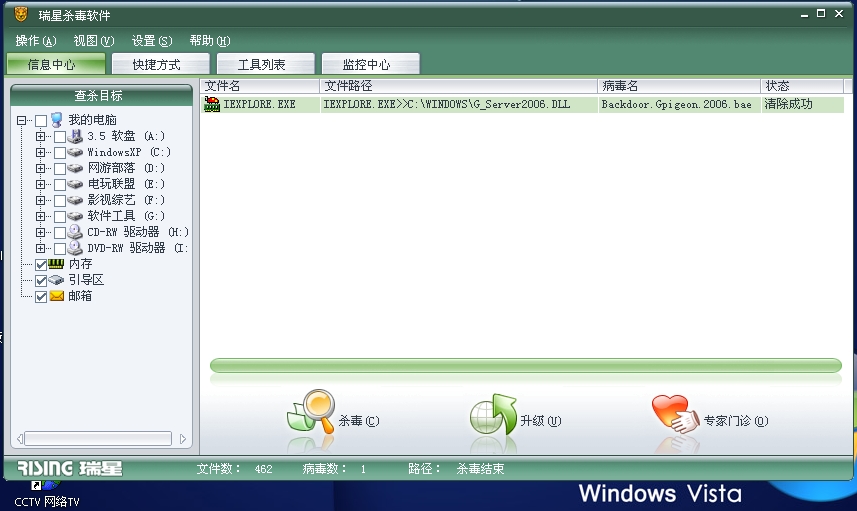
Task: Click the scroll left arrow in tree panel
Action: tap(20, 439)
